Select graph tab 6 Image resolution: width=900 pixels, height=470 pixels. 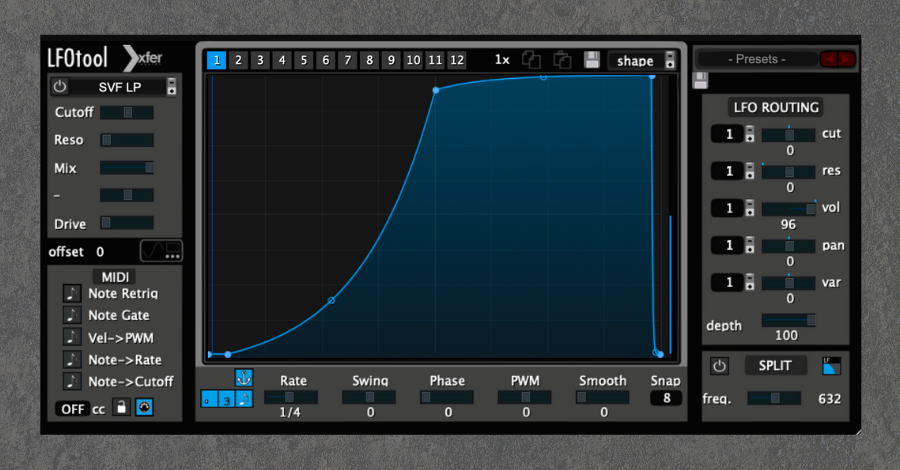pos(325,60)
